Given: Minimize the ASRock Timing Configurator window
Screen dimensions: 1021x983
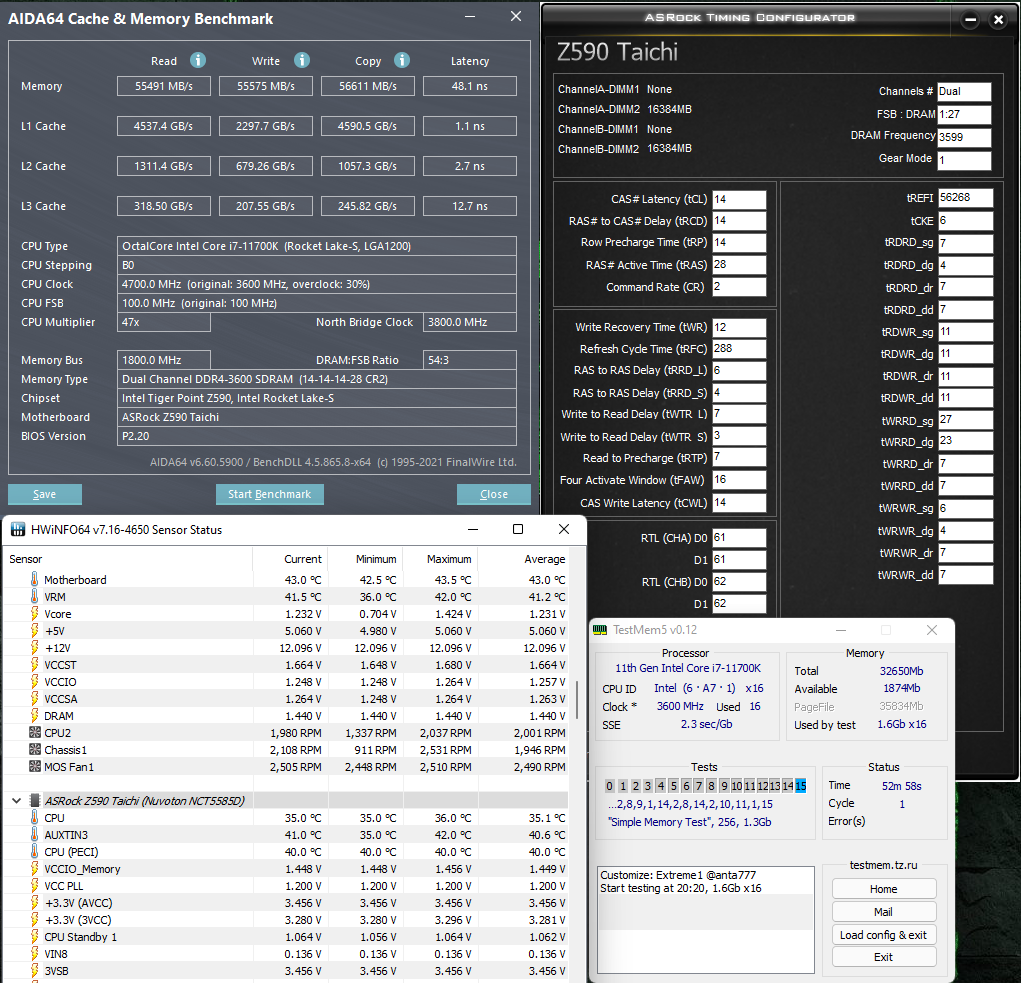Looking at the screenshot, I should point(970,20).
